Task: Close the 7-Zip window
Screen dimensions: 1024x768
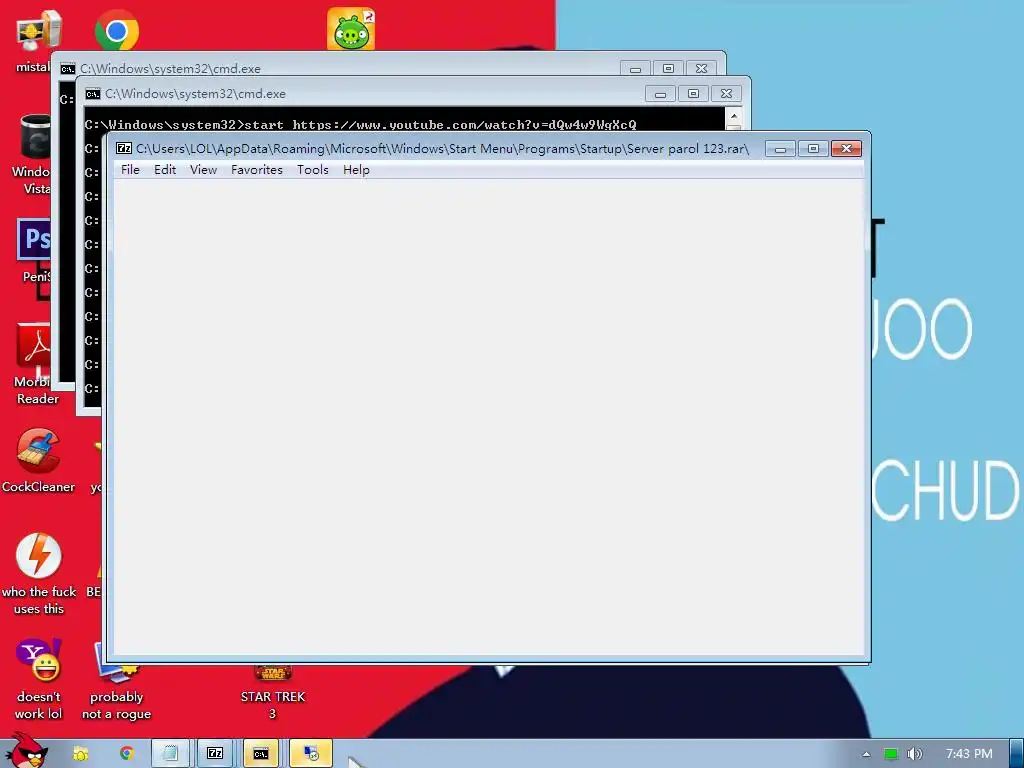Action: pyautogui.click(x=846, y=149)
